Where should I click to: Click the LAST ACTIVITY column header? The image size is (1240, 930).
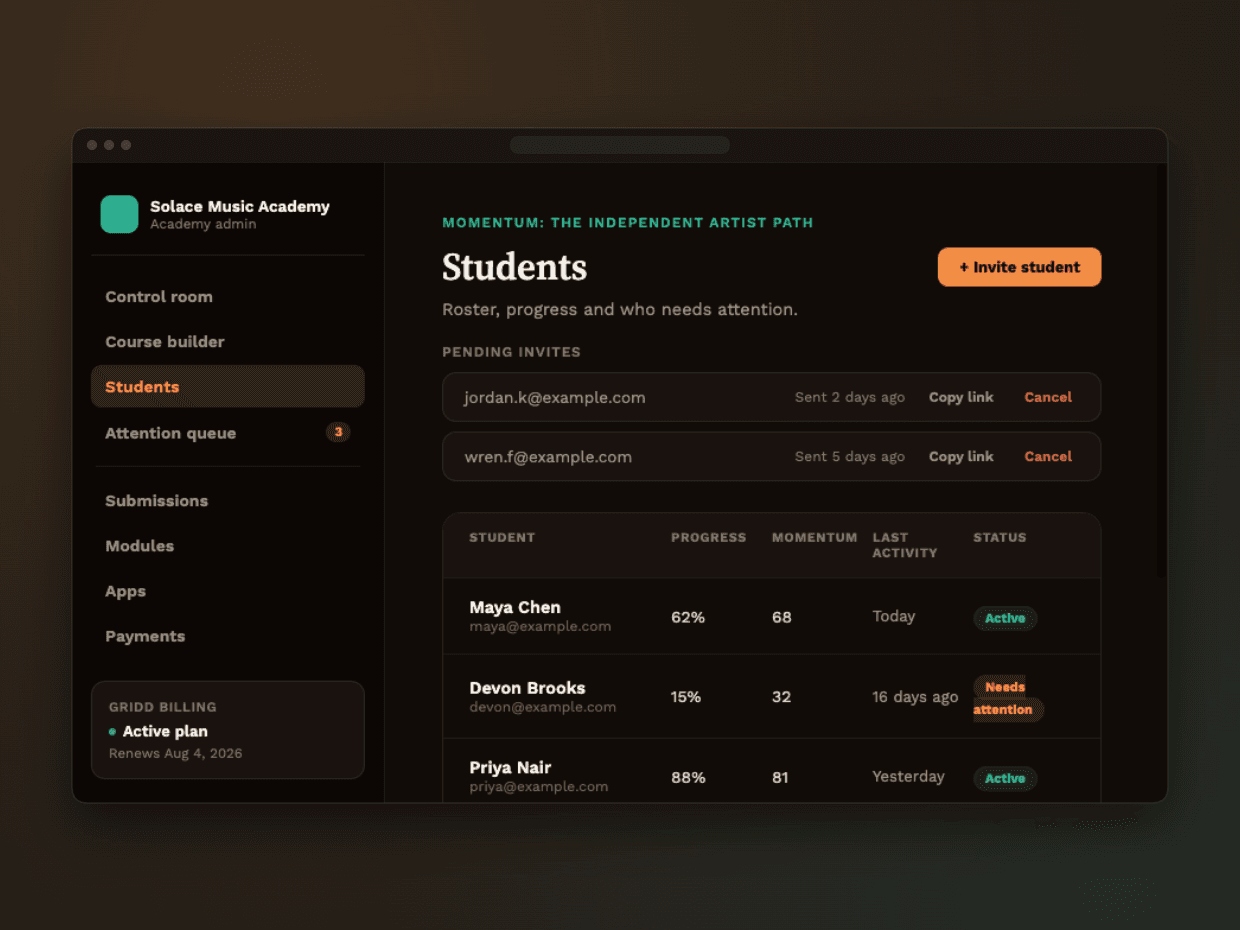[905, 545]
